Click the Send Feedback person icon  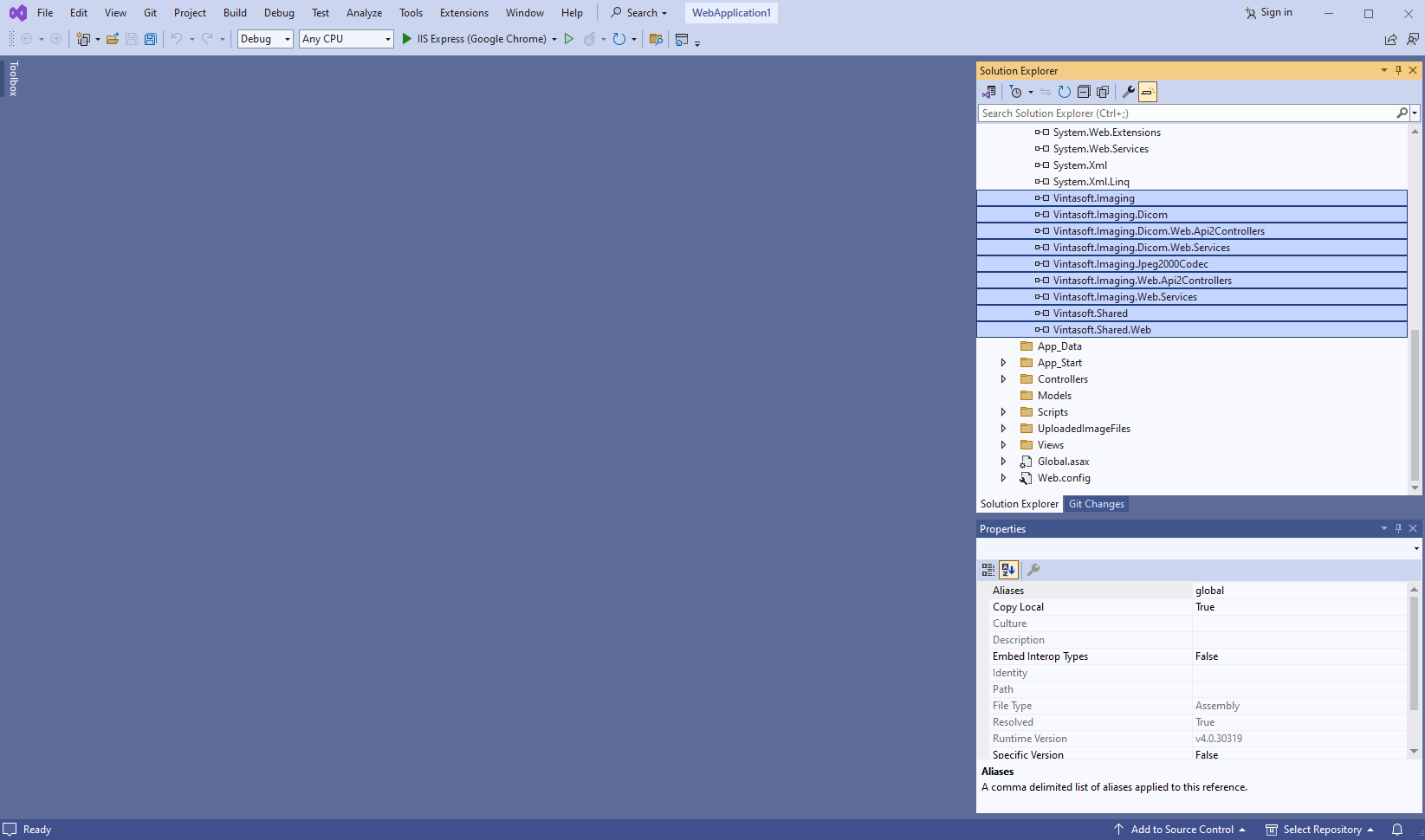coord(1413,39)
